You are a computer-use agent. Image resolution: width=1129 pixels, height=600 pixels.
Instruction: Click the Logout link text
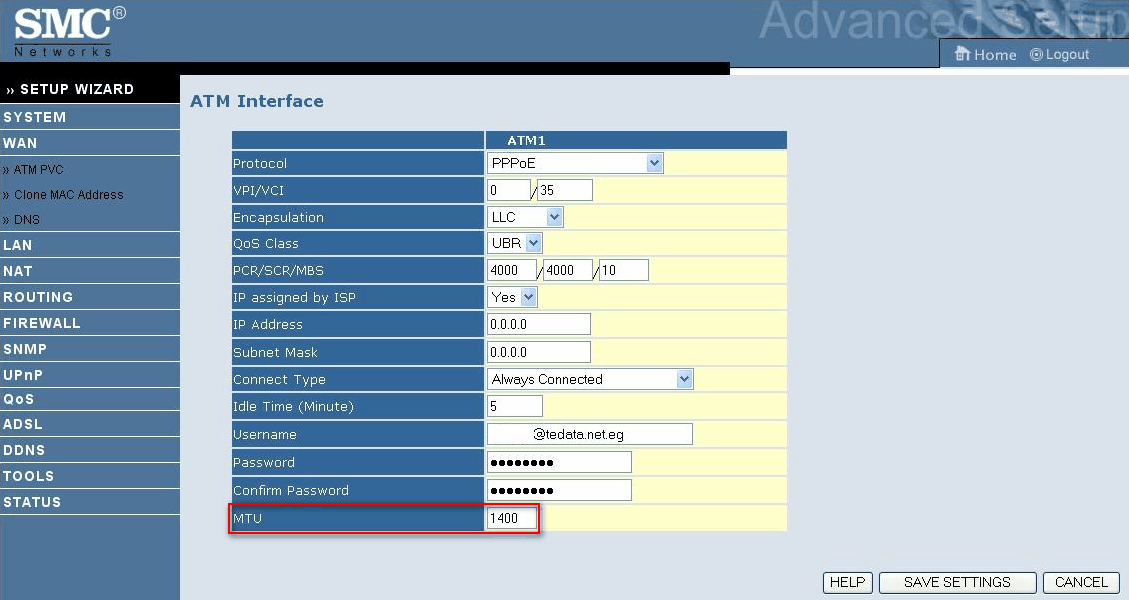[1067, 55]
